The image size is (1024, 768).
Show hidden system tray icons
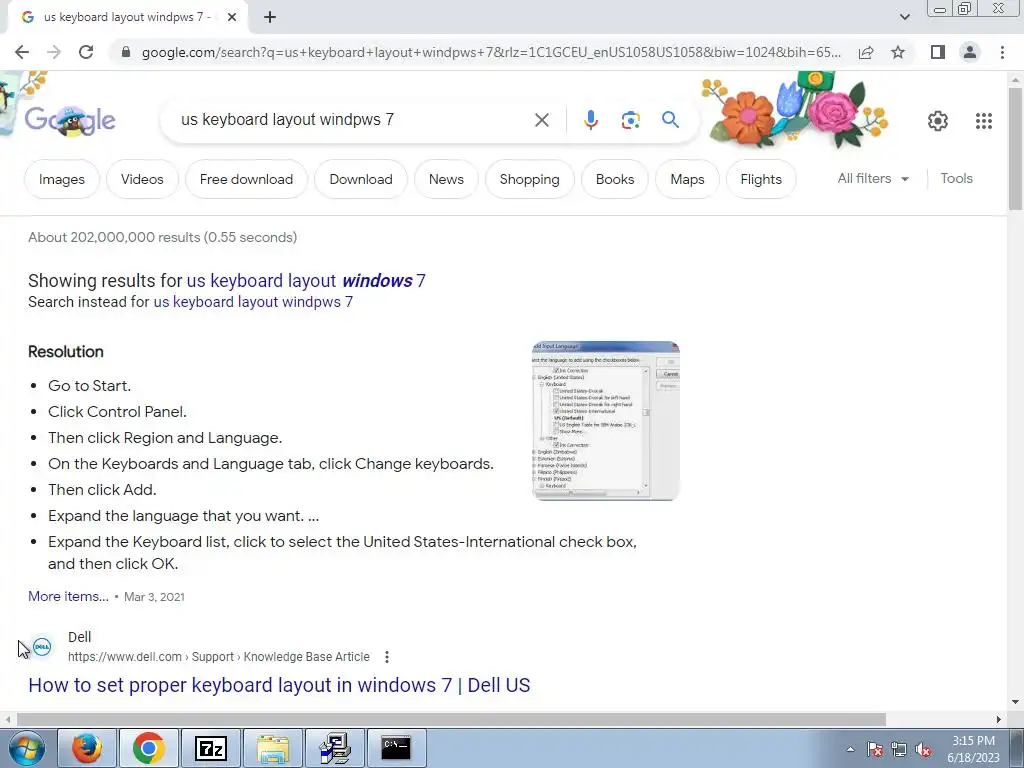pos(850,749)
